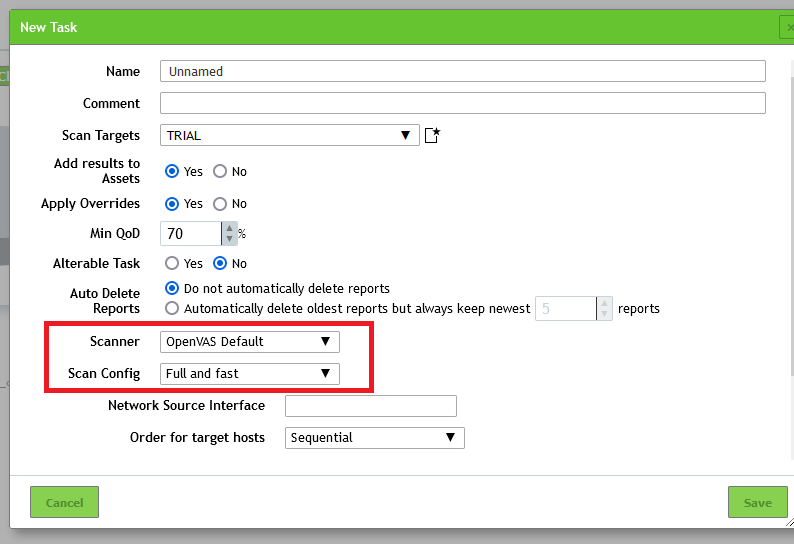Open the Scan Targets dropdown showing TRIAL
The width and height of the screenshot is (794, 544).
coord(290,135)
